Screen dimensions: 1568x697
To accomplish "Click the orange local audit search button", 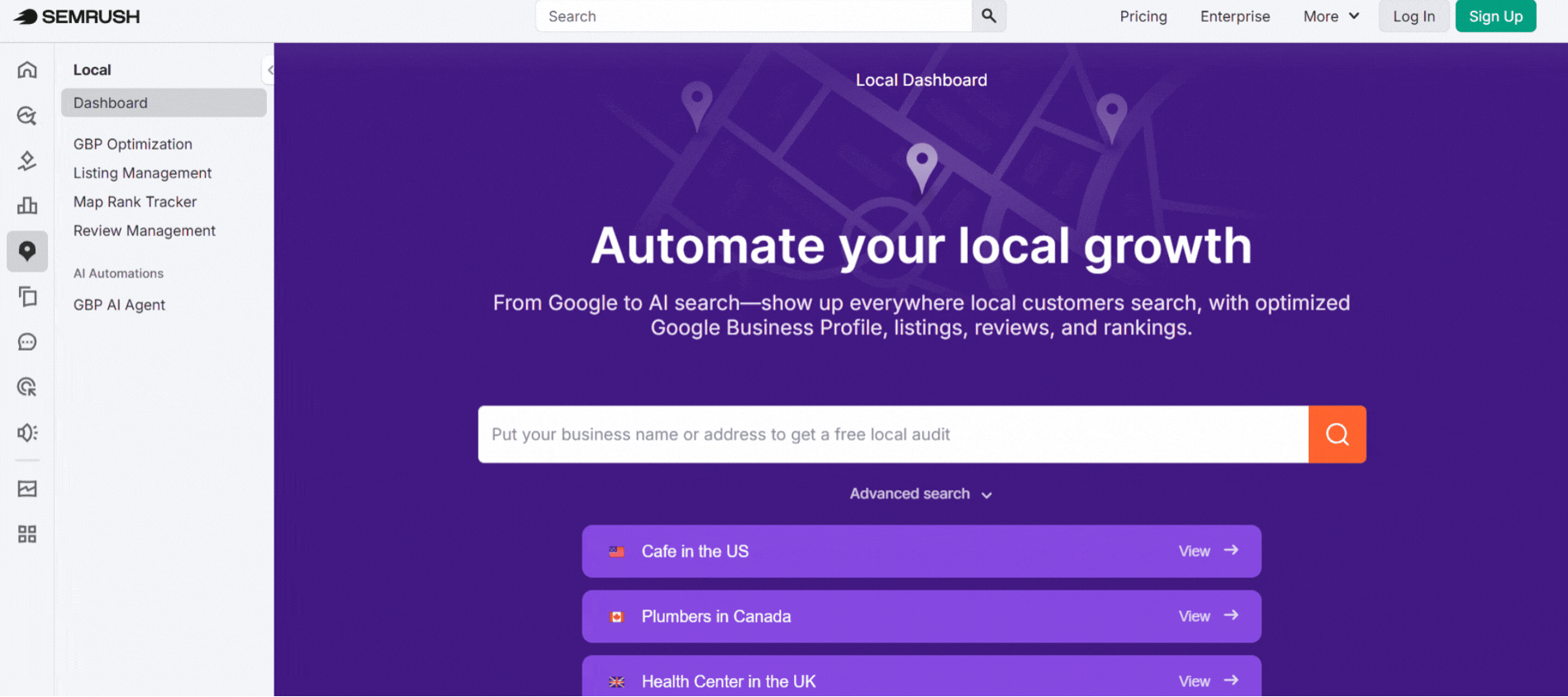I will coord(1337,434).
